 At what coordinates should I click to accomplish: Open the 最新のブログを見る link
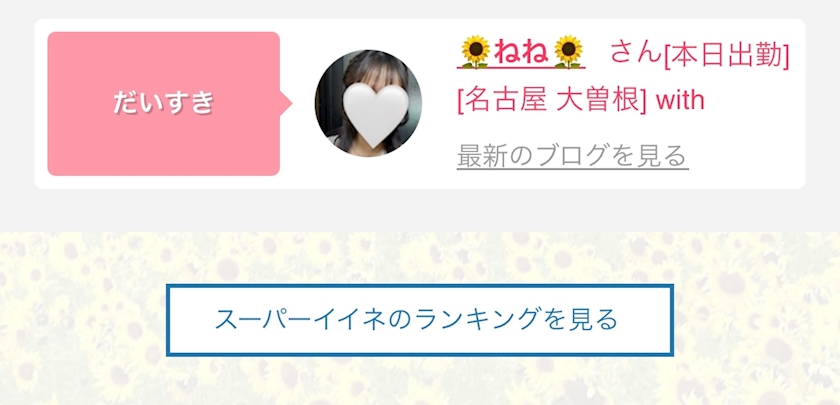573,156
